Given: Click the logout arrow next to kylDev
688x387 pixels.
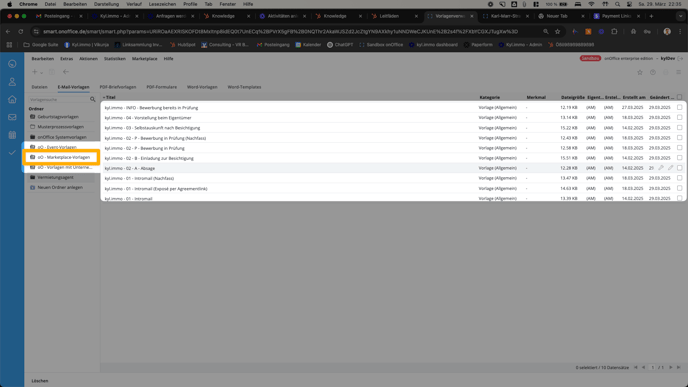Looking at the screenshot, I should (681, 58).
